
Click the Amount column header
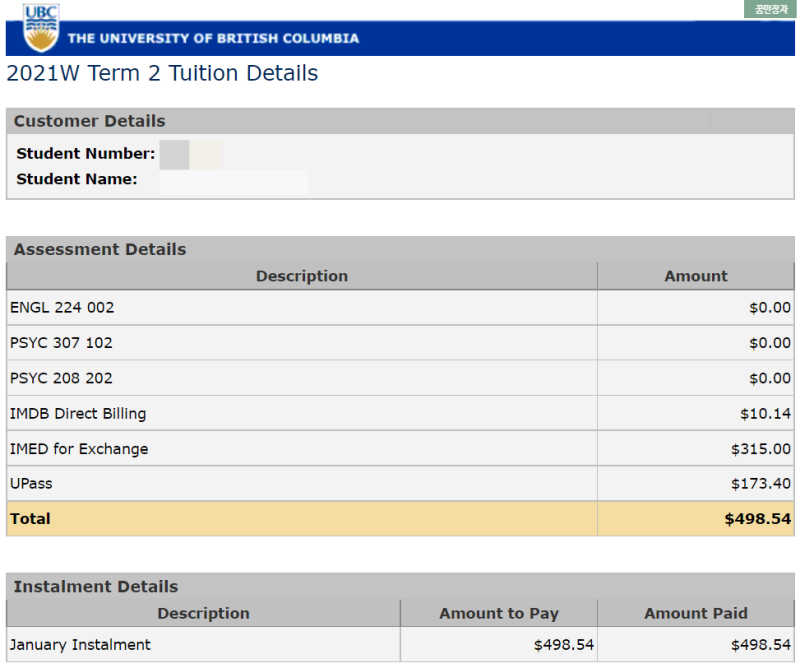tap(696, 276)
